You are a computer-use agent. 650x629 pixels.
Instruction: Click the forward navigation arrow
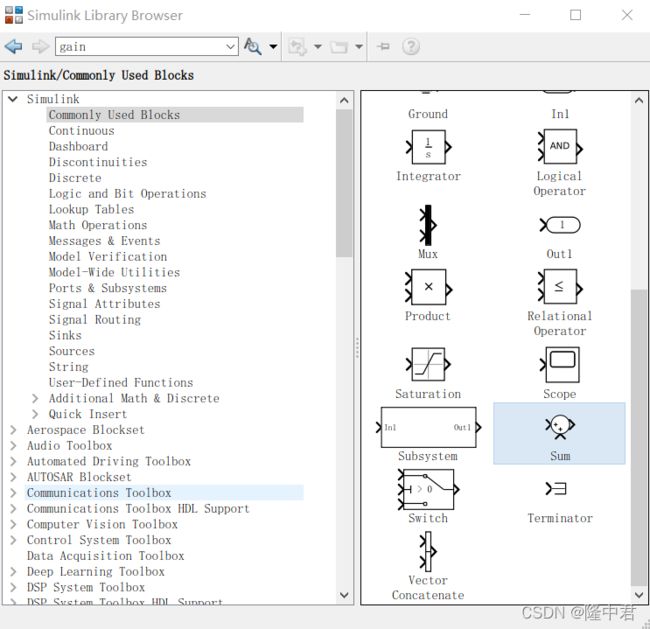point(40,46)
